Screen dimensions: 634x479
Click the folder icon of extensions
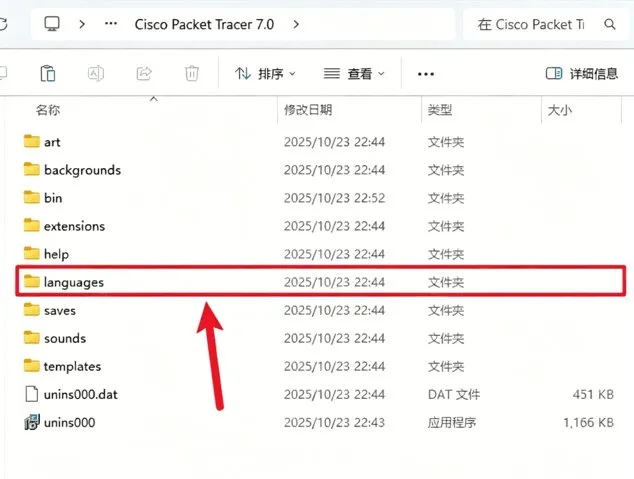point(32,225)
